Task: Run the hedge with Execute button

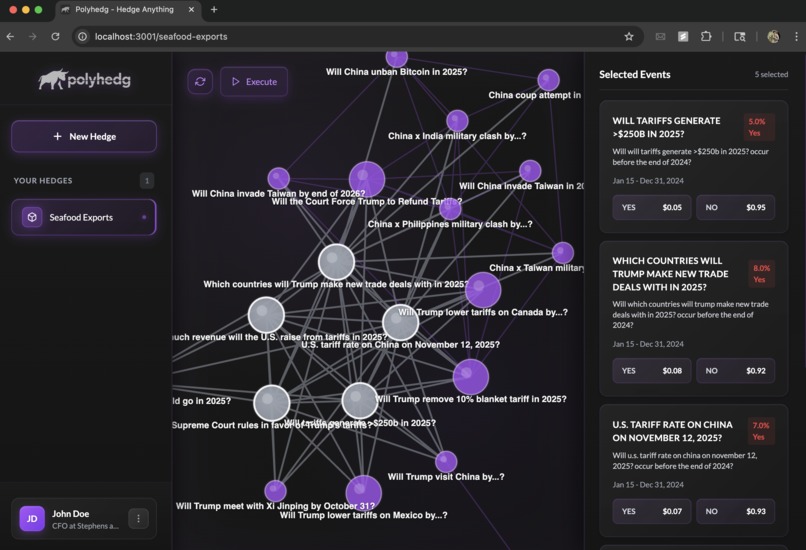Action: 254,82
